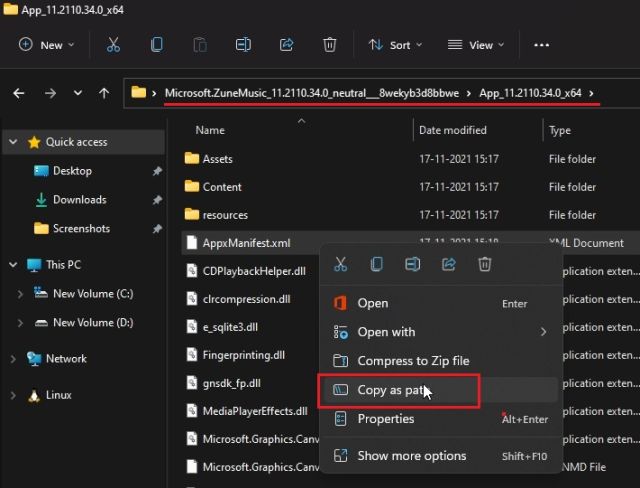Expand the Network tree node
The width and height of the screenshot is (640, 488).
pyautogui.click(x=13, y=359)
